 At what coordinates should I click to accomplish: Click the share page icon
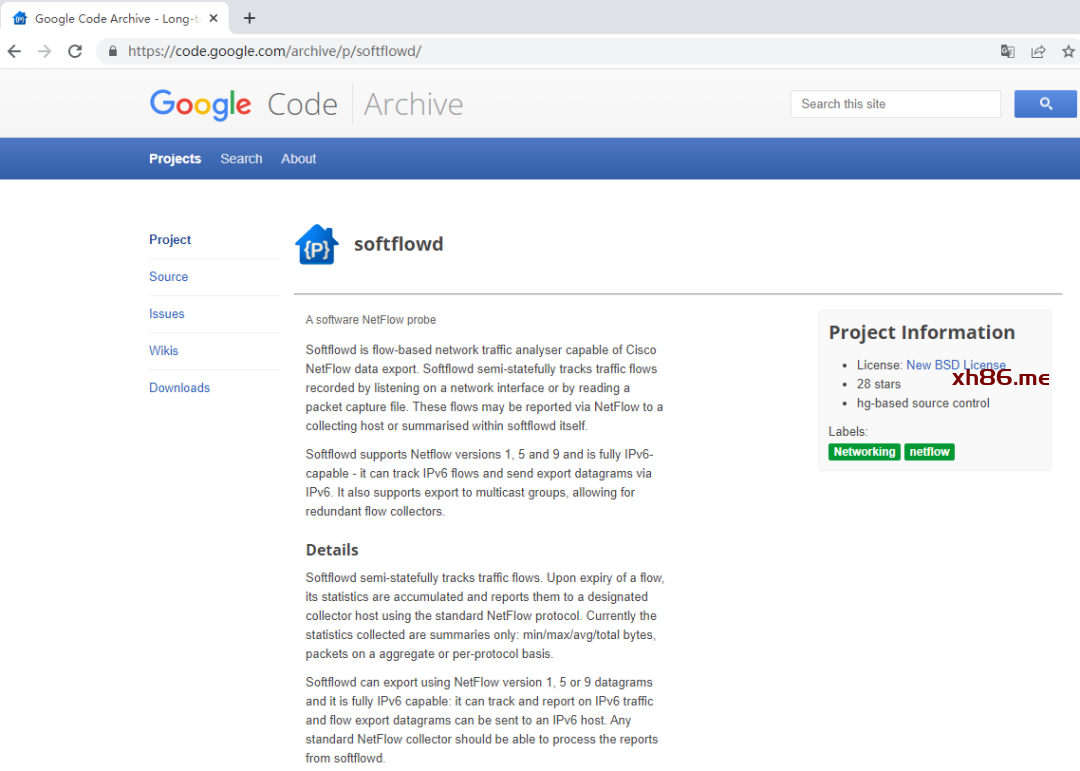coord(1038,51)
